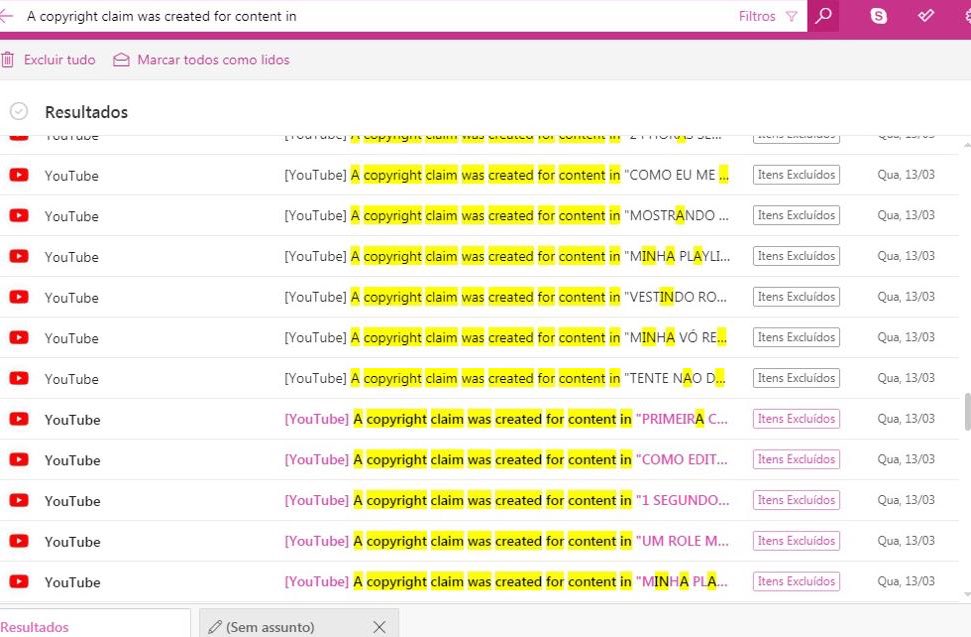Image resolution: width=971 pixels, height=637 pixels.
Task: Click YouTube icon on VESTINDO RO row
Action: [19, 297]
